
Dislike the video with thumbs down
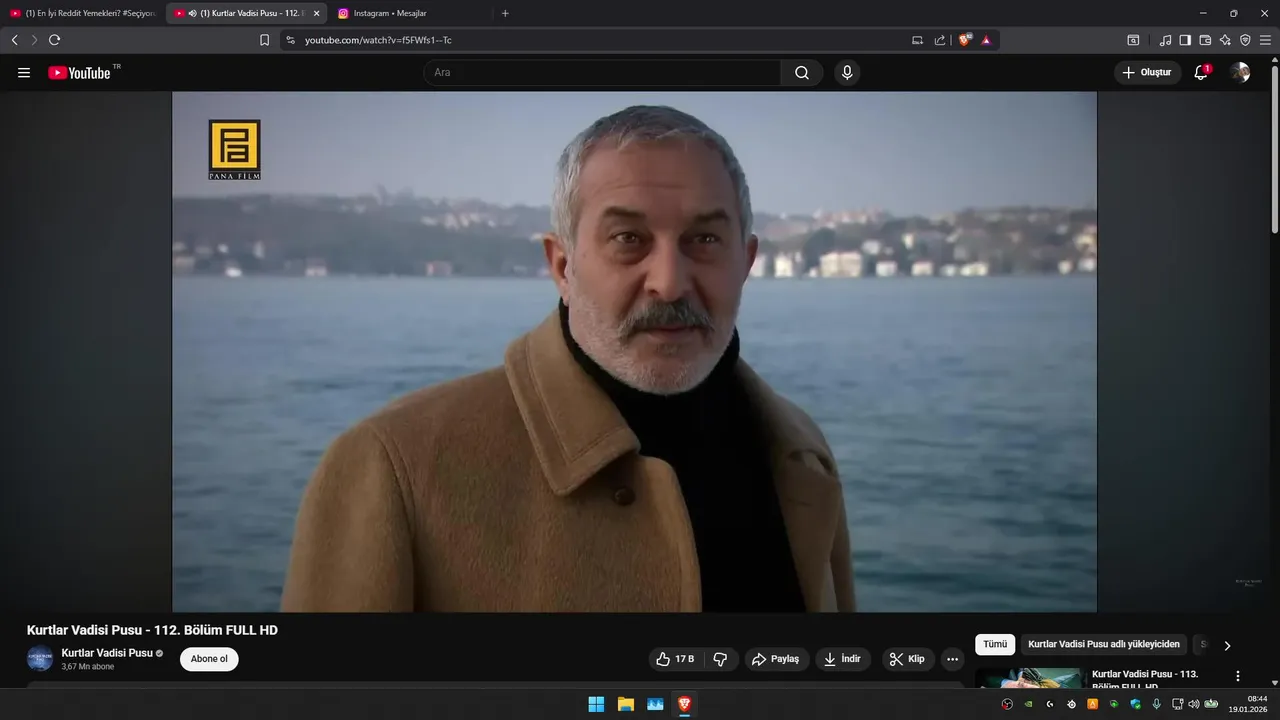click(720, 659)
